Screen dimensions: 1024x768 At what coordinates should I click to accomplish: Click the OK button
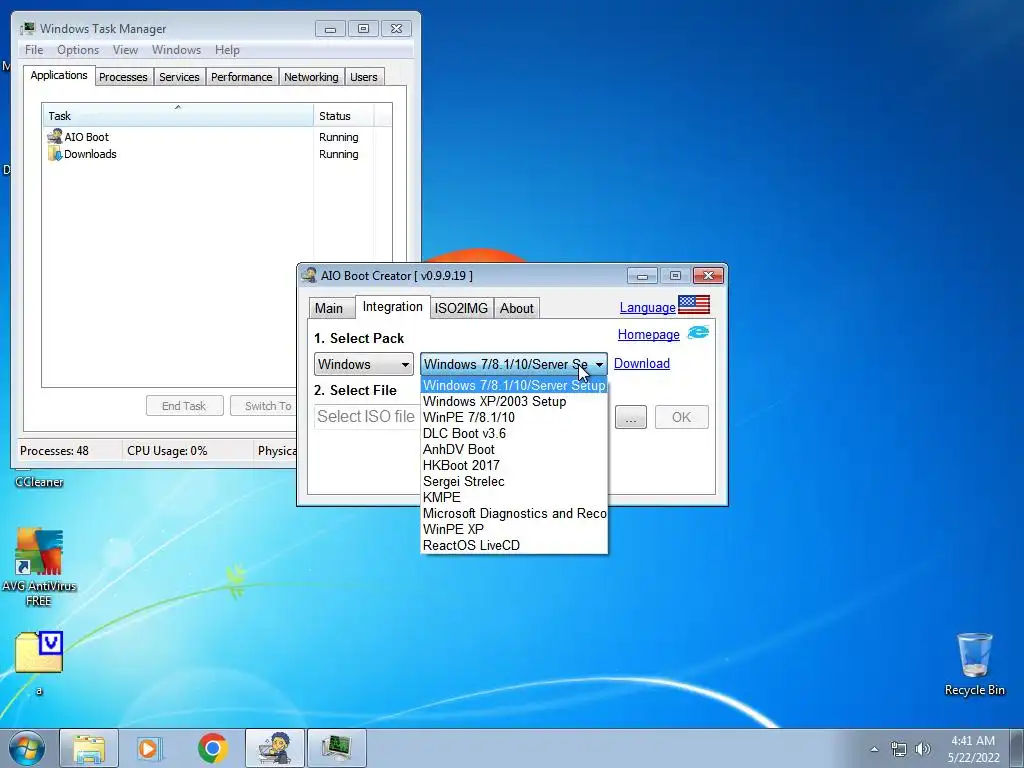681,417
